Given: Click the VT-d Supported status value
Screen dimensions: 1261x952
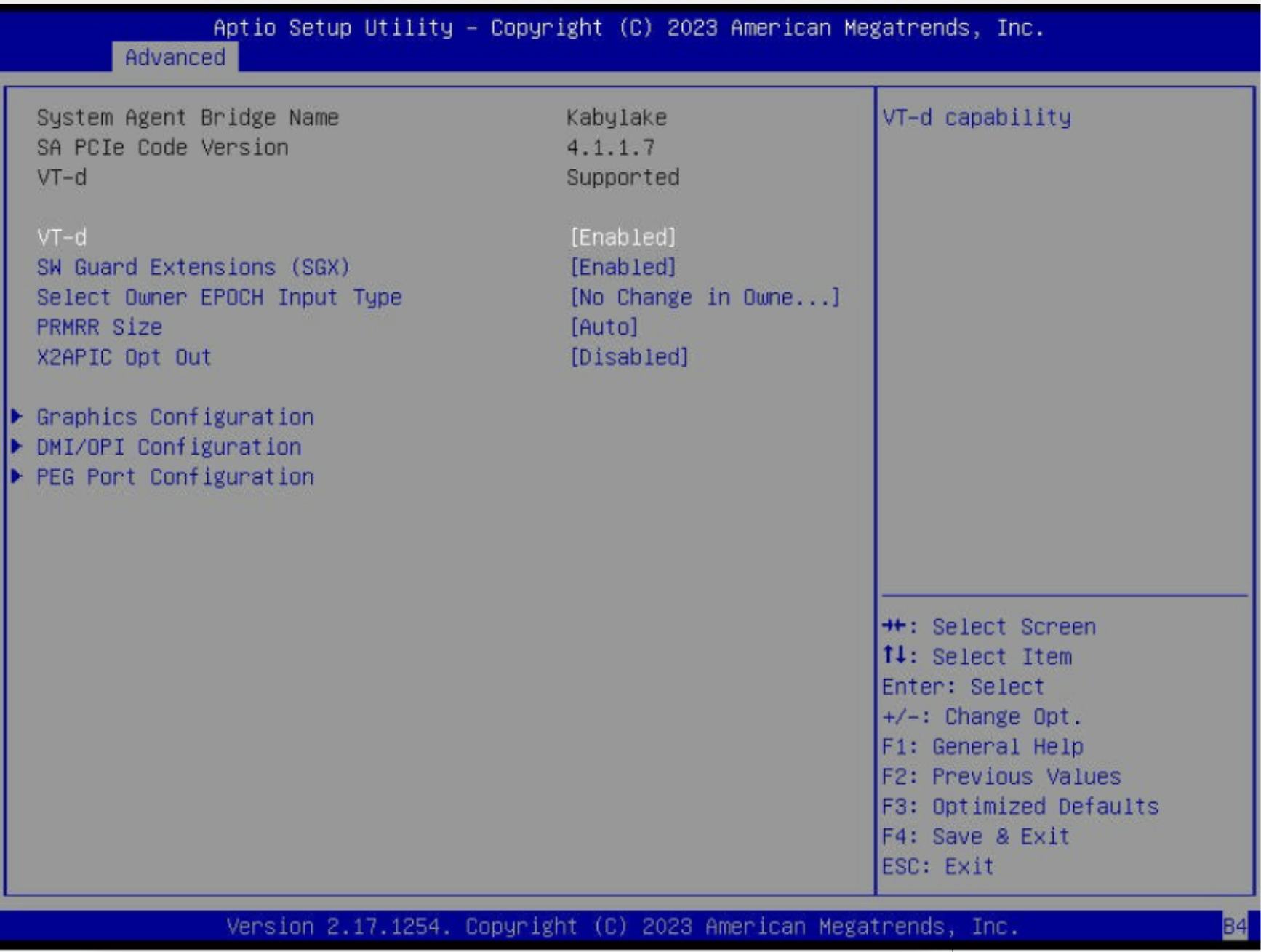Looking at the screenshot, I should pos(623,177).
